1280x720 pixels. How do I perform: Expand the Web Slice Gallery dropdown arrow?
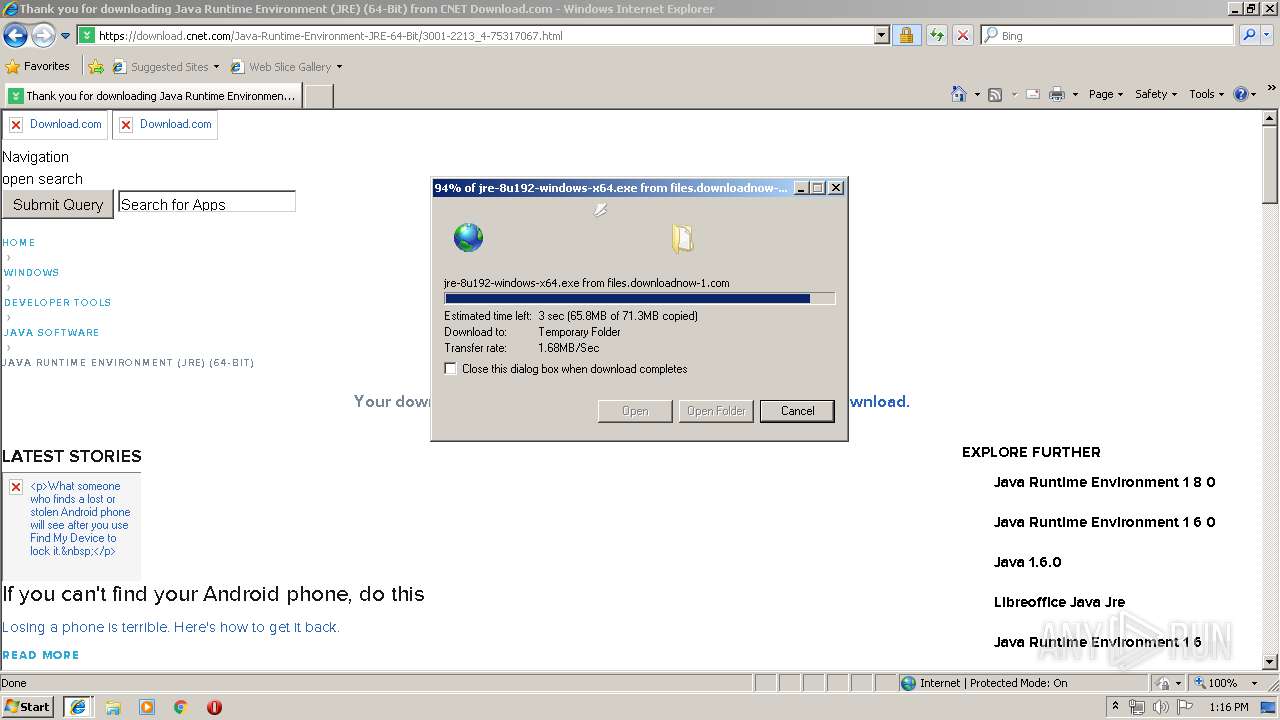point(339,67)
